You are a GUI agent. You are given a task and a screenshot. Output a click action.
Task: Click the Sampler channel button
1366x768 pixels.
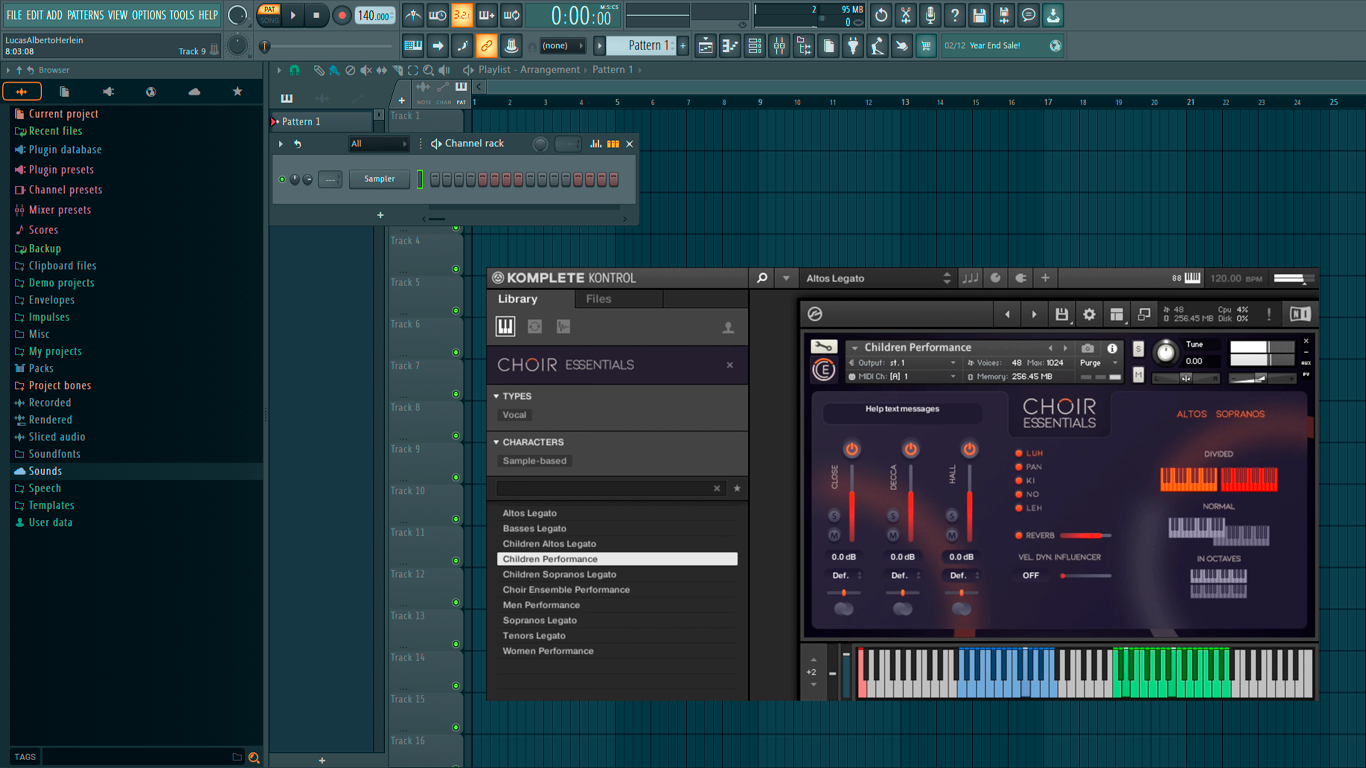[379, 179]
